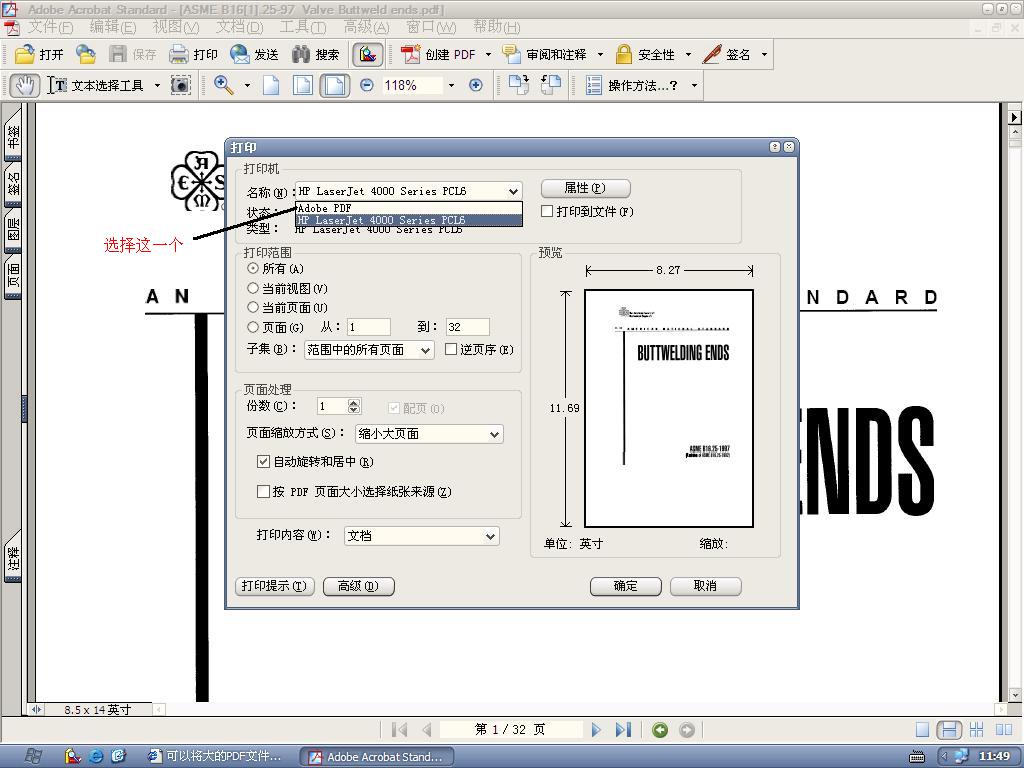Click the Create PDF (创建 PDF) icon
1024x768 pixels.
pos(411,54)
